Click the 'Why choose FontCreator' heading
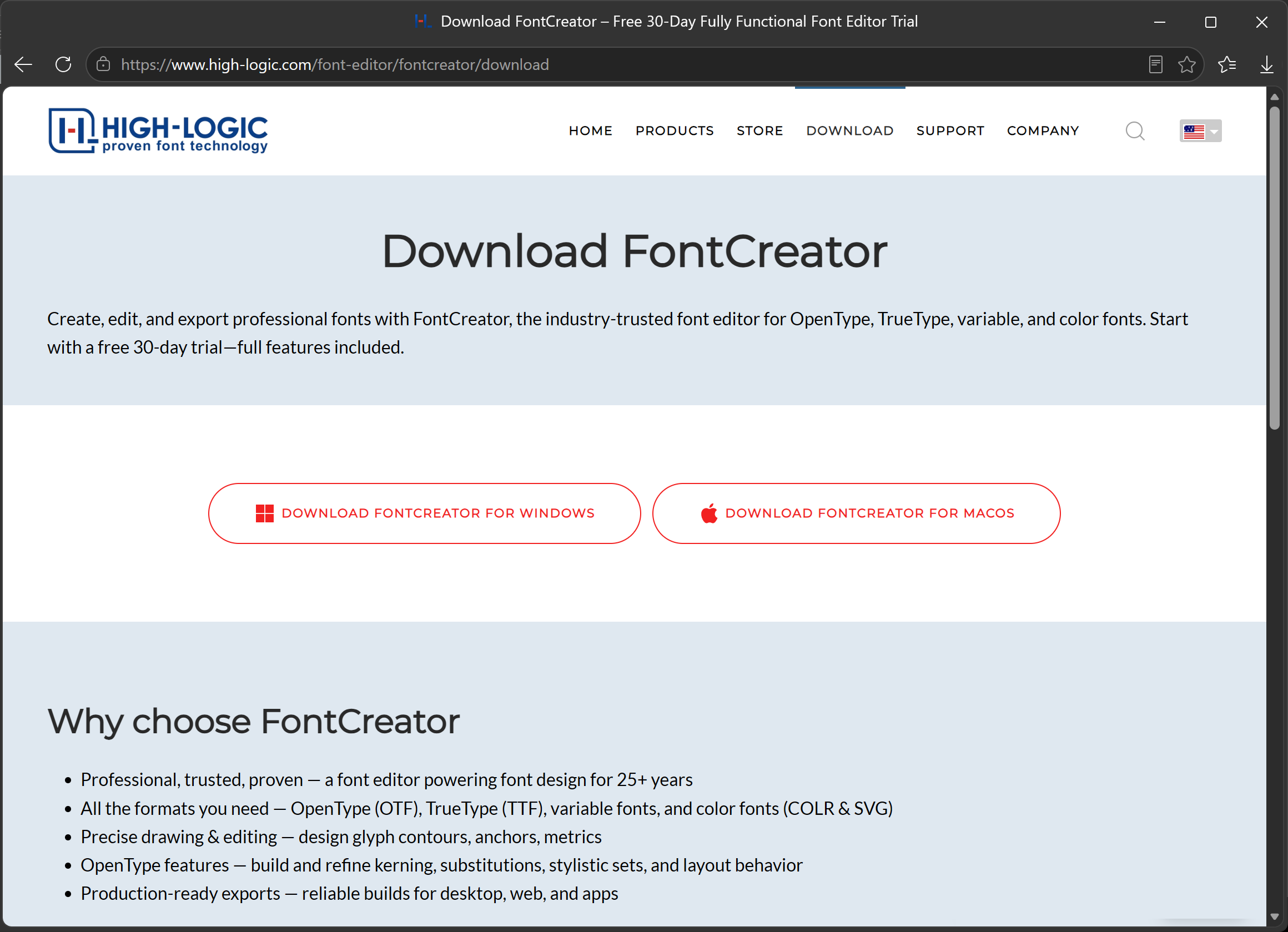The width and height of the screenshot is (1288, 932). point(253,722)
